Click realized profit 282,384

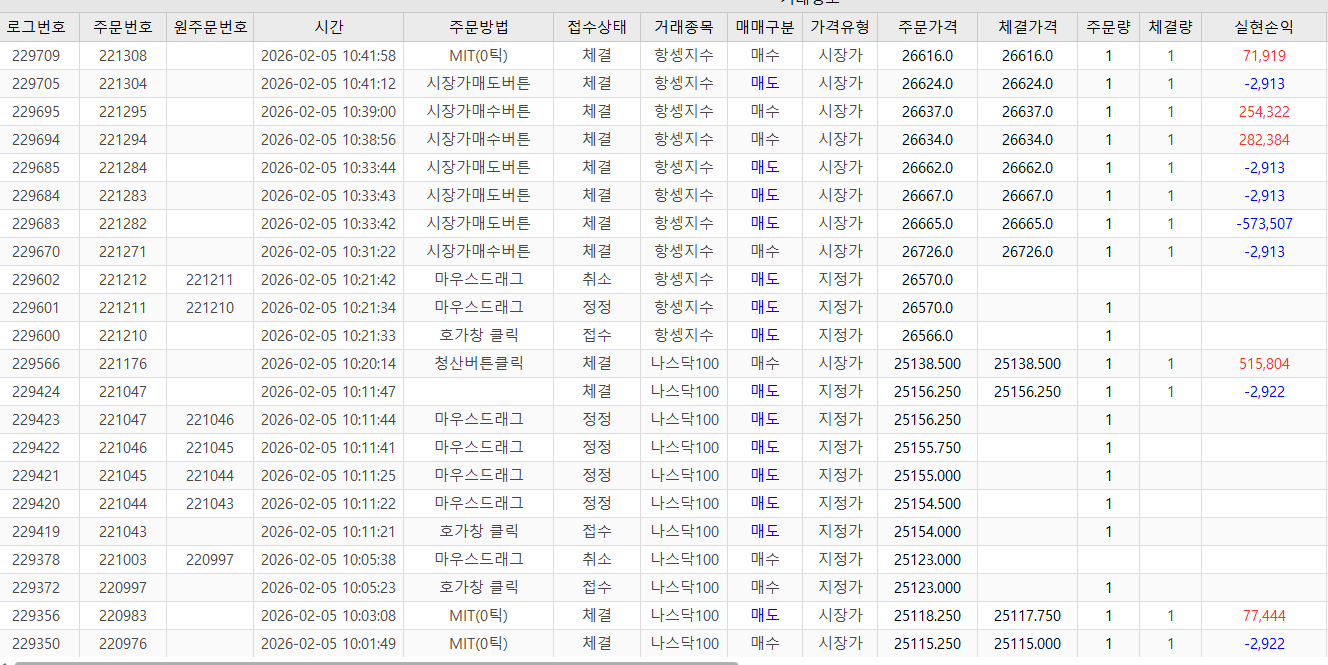[x=1264, y=140]
